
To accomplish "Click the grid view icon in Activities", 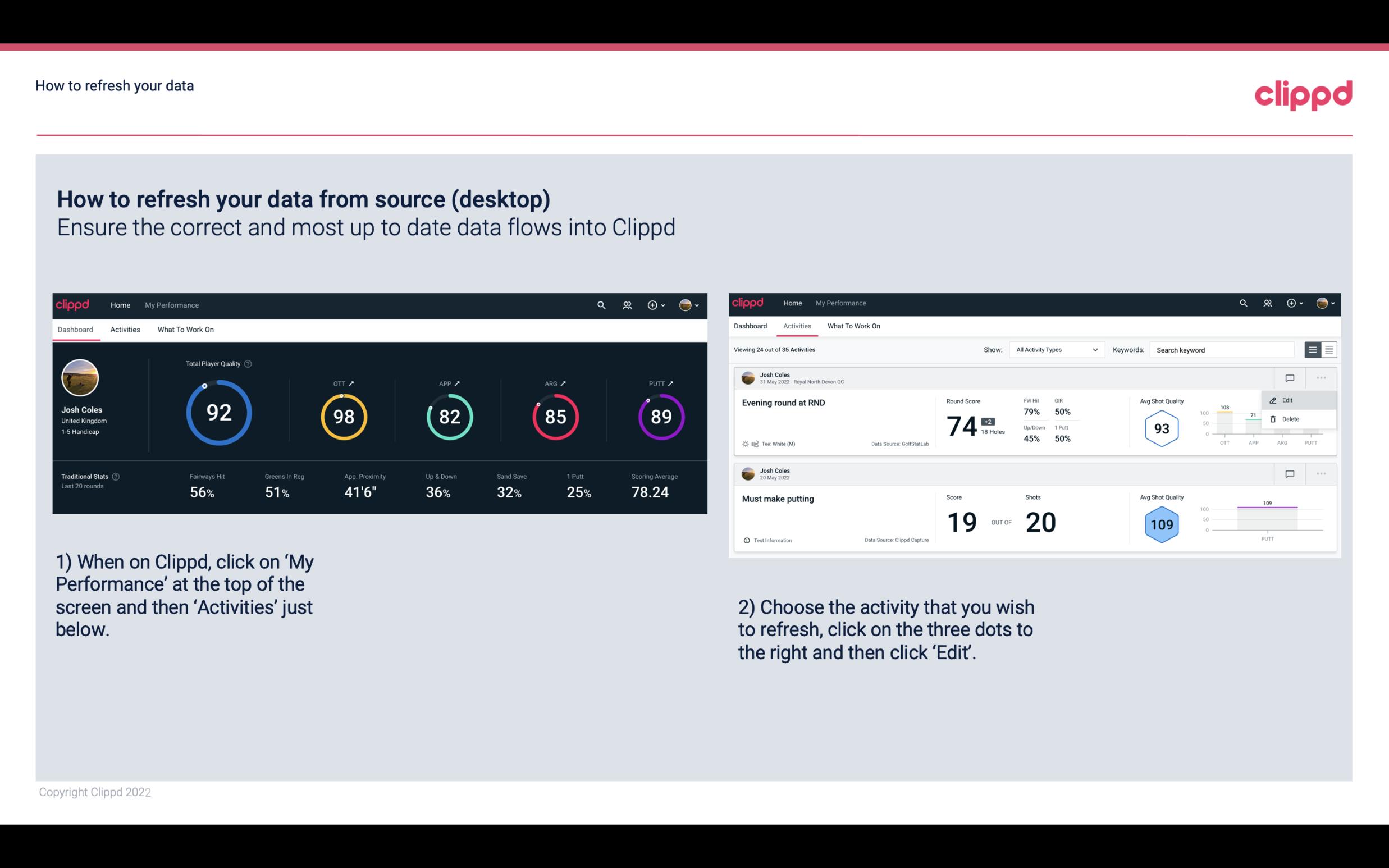I will click(x=1328, y=349).
